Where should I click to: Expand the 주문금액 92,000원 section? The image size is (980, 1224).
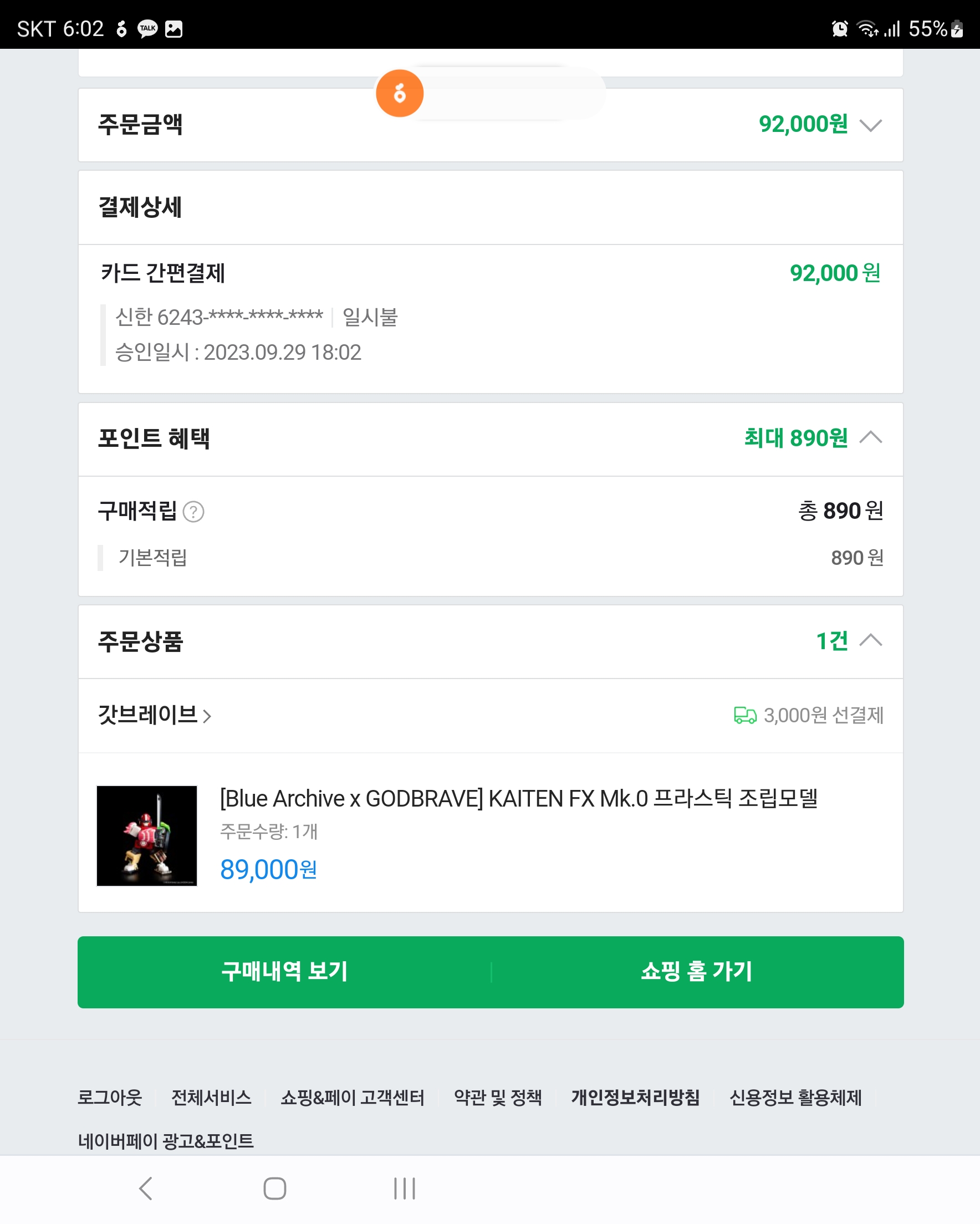(870, 125)
